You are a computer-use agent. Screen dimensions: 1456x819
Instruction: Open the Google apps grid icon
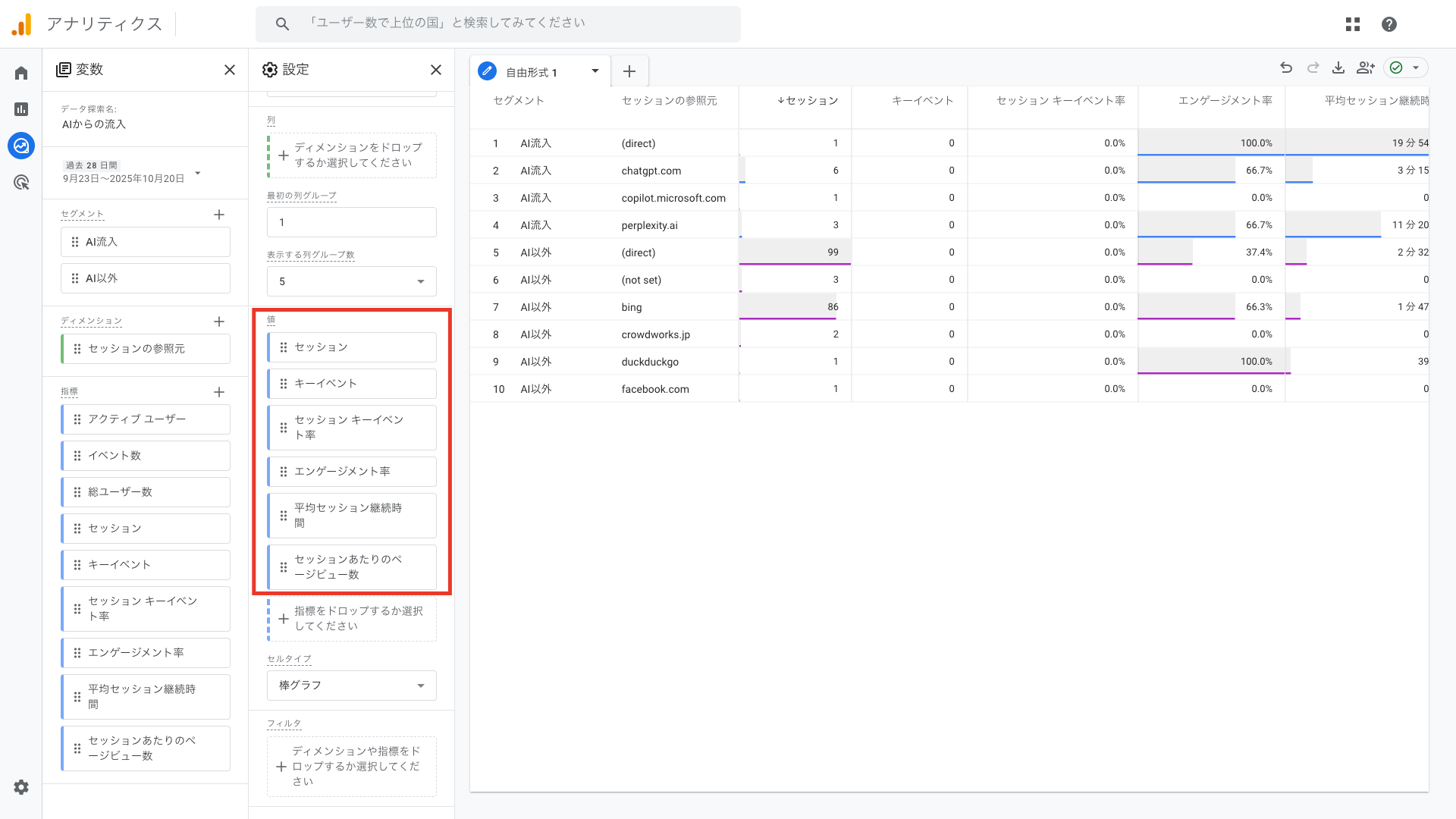pos(1353,24)
